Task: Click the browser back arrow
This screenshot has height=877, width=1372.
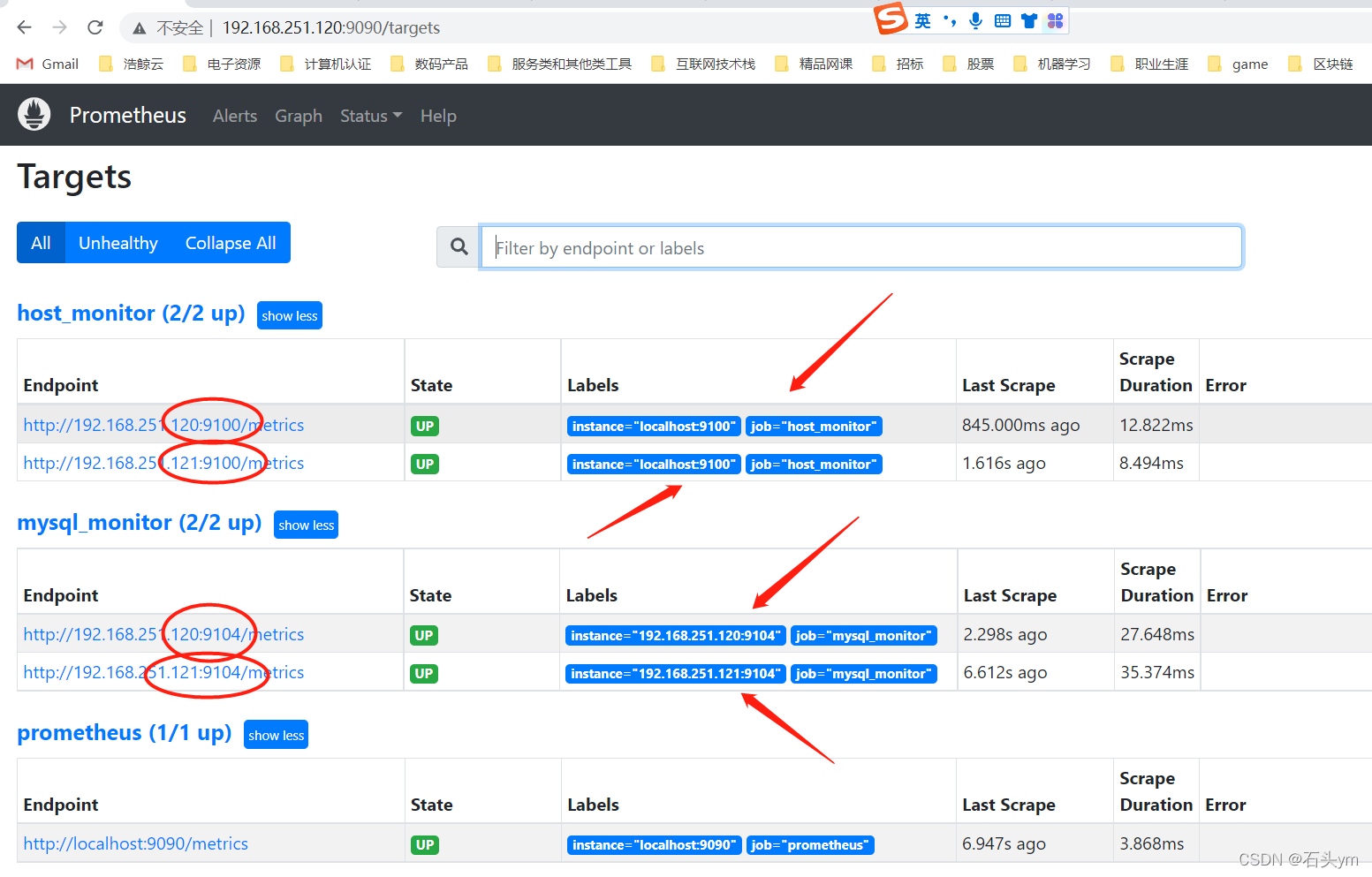Action: [x=24, y=27]
